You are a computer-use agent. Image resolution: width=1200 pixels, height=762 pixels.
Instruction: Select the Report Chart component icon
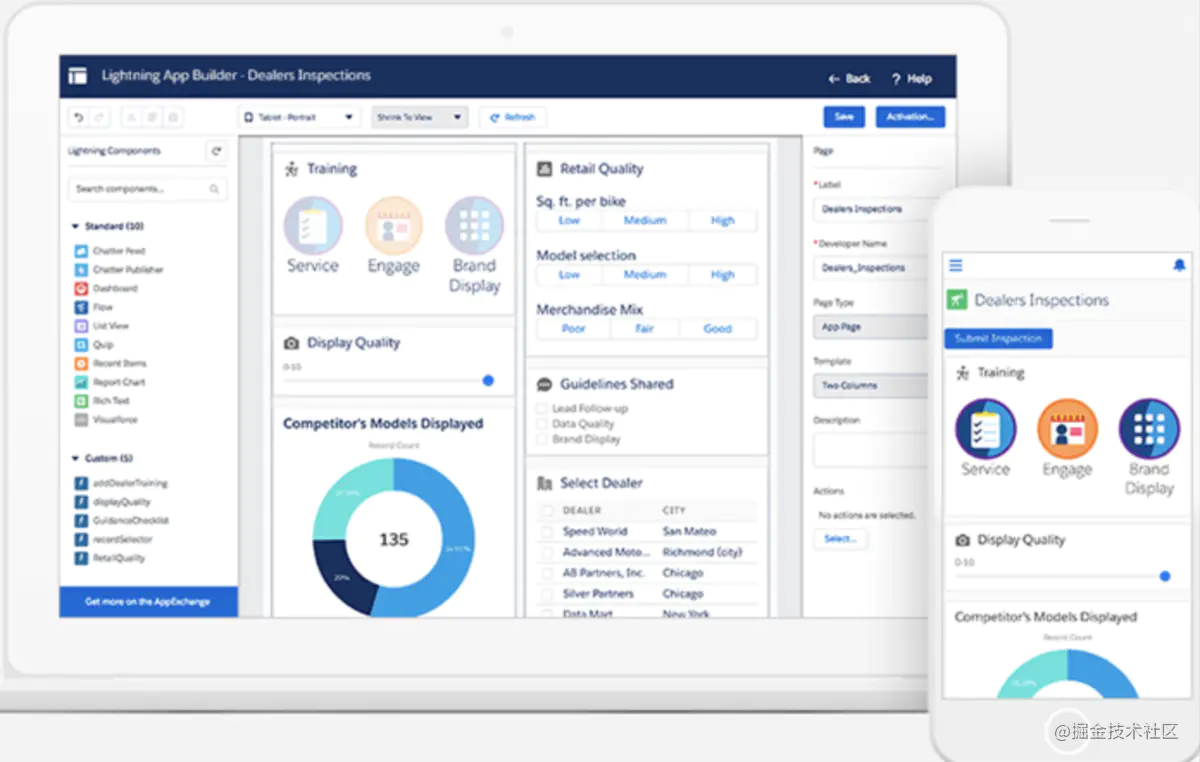pyautogui.click(x=81, y=382)
